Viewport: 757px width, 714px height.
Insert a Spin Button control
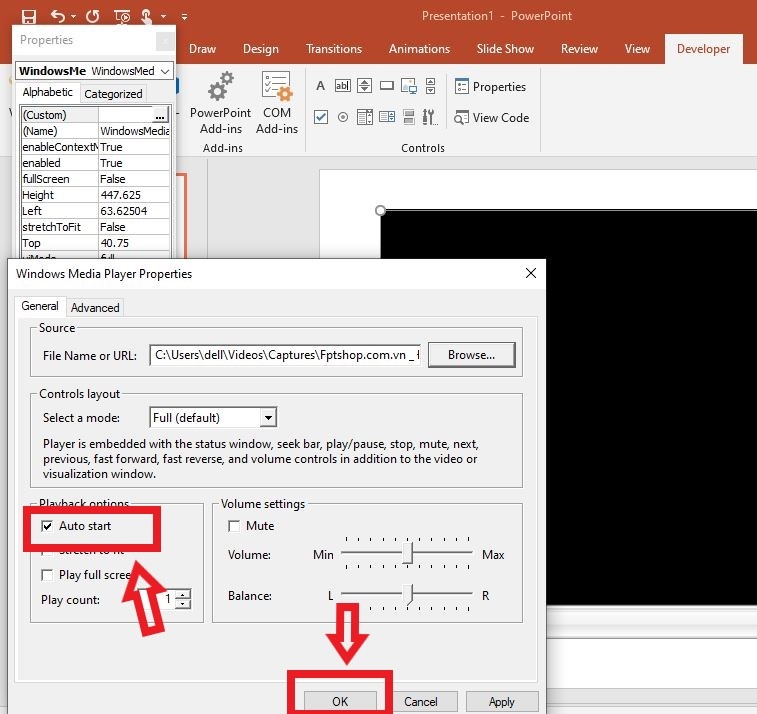coord(364,86)
